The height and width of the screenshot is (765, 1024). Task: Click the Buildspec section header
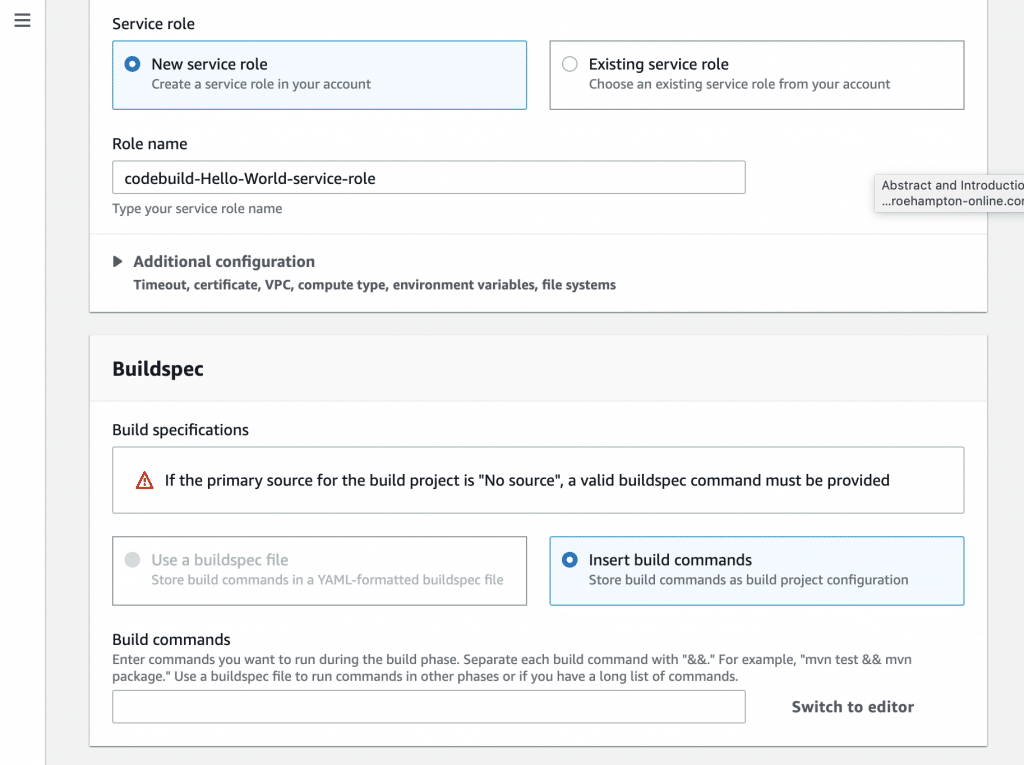pos(158,369)
